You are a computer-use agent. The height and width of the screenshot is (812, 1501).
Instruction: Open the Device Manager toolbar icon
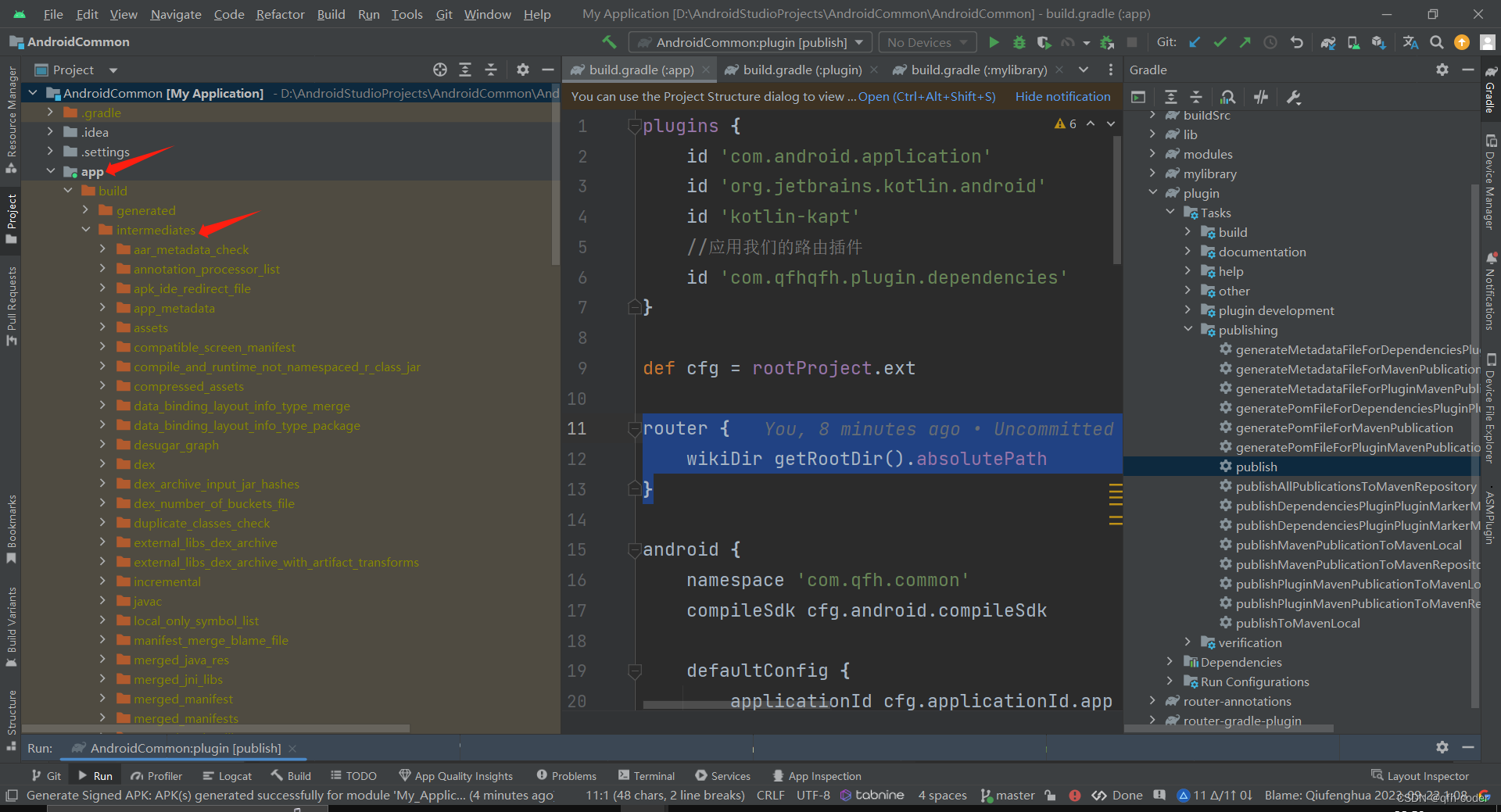coord(1353,42)
